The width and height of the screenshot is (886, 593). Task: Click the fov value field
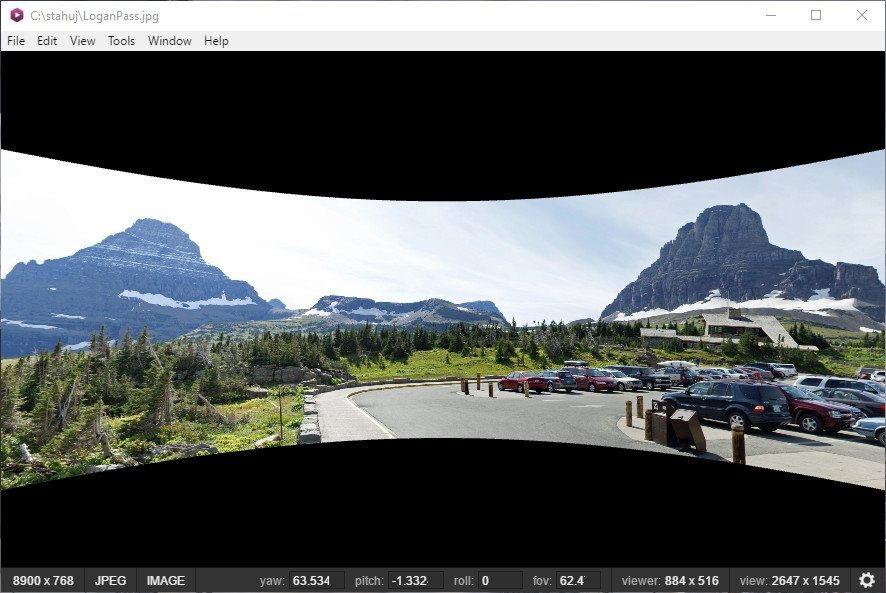(x=578, y=581)
